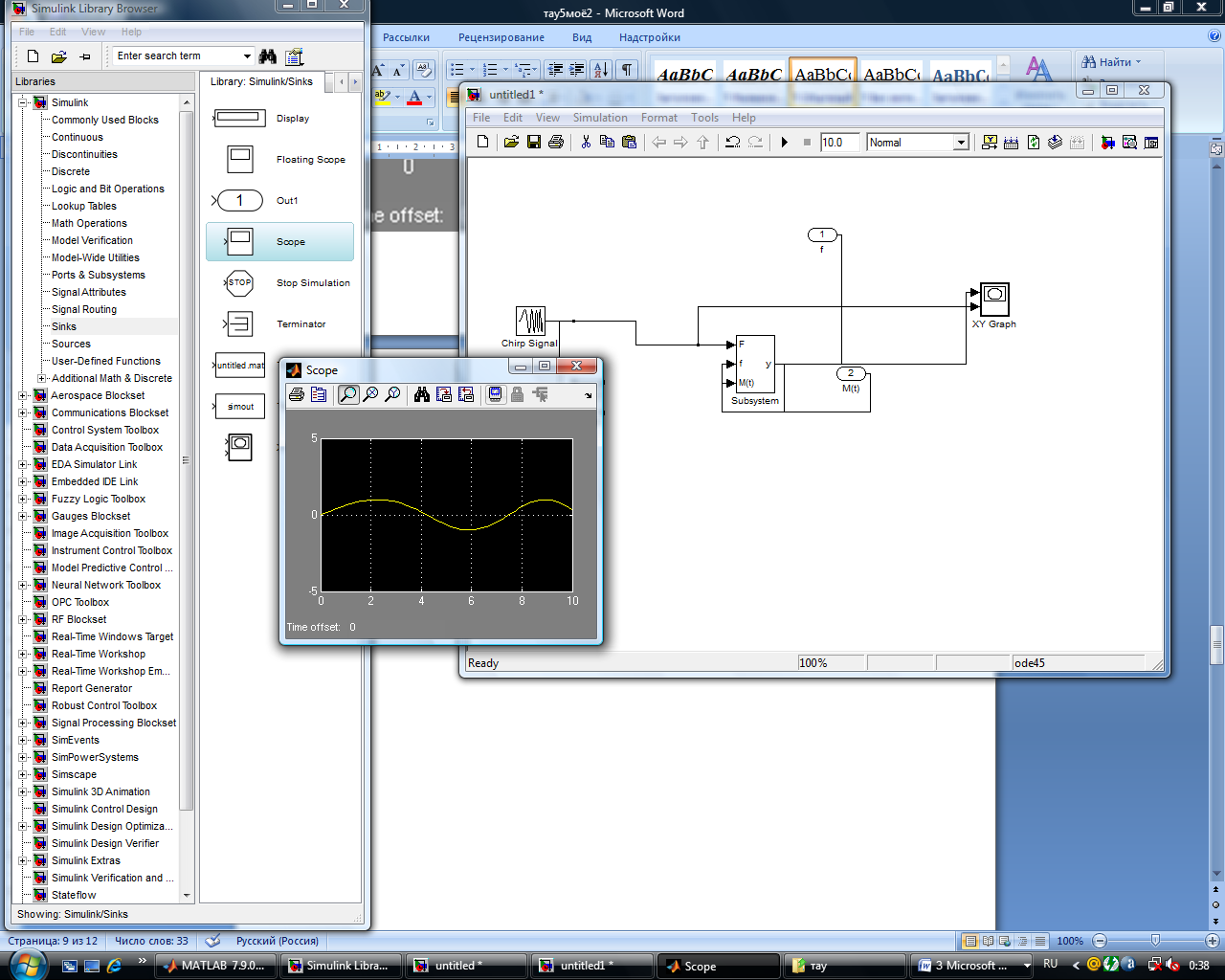The width and height of the screenshot is (1225, 980).
Task: Open Tools menu in untitled1
Action: [x=705, y=118]
